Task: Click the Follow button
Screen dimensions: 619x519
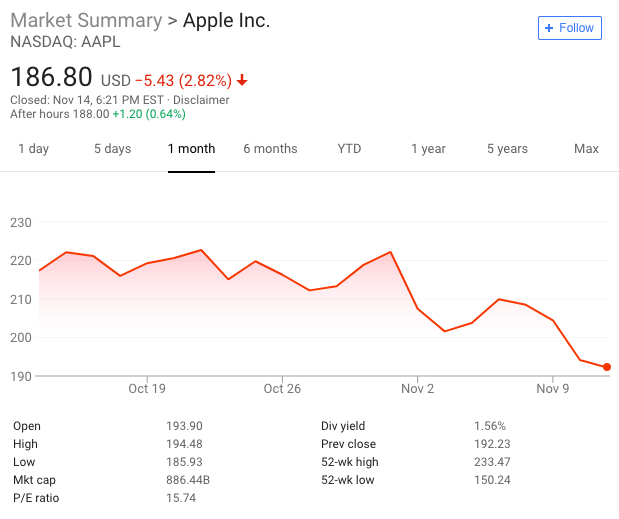Action: (569, 28)
